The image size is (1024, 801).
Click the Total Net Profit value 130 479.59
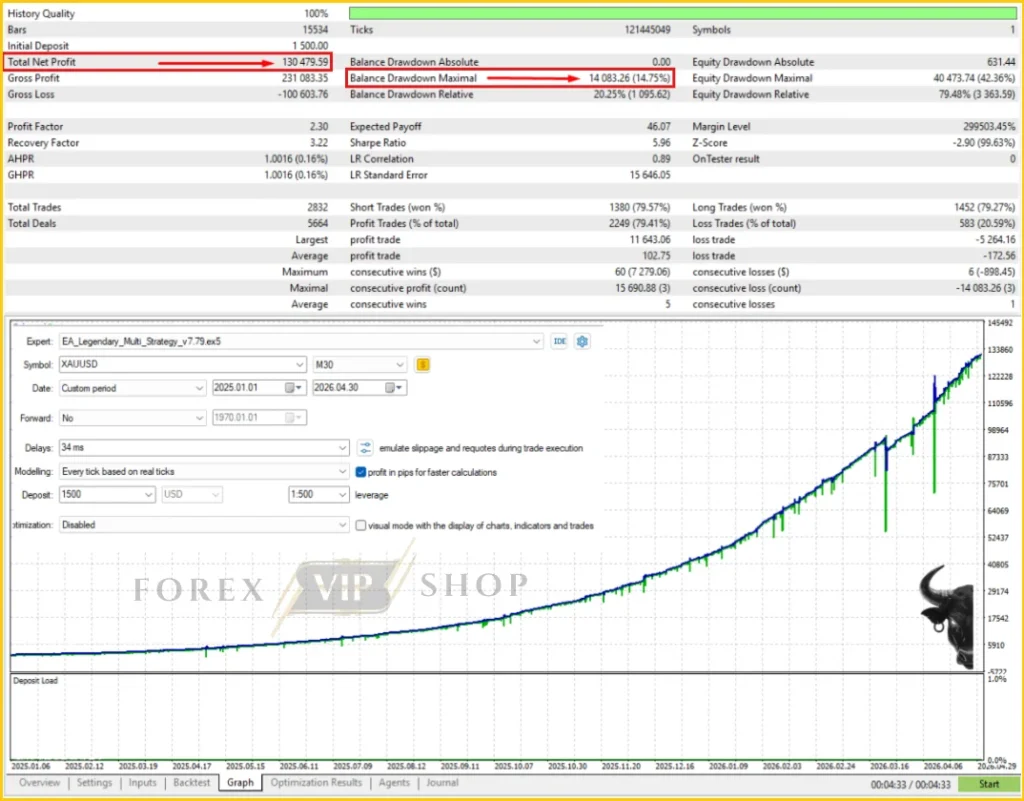(306, 62)
